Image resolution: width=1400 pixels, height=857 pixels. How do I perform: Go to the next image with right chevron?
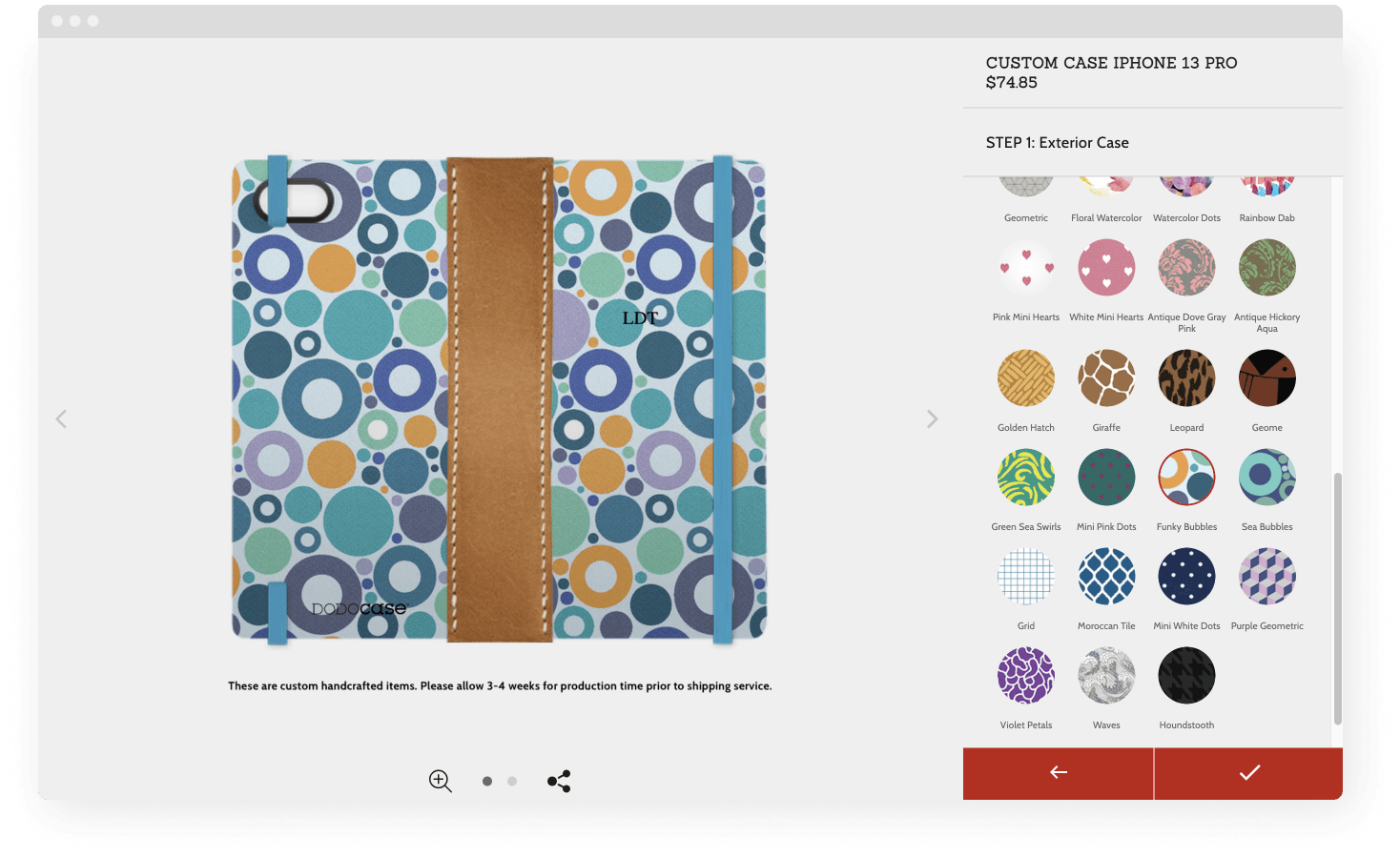click(933, 418)
